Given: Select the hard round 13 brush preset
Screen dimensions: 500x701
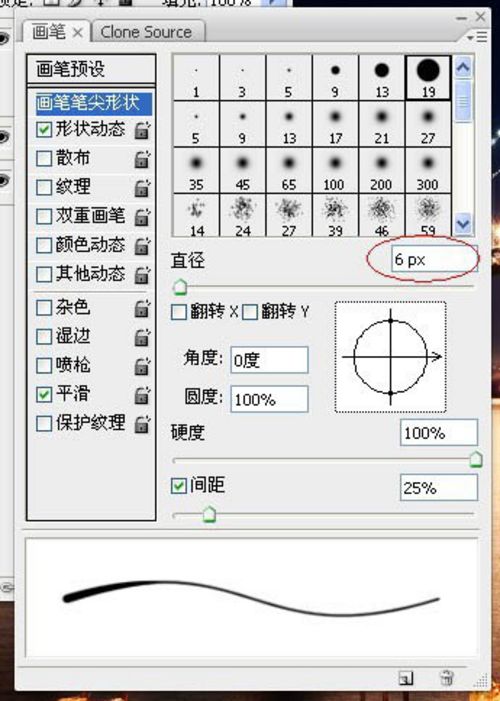Looking at the screenshot, I should point(381,77).
